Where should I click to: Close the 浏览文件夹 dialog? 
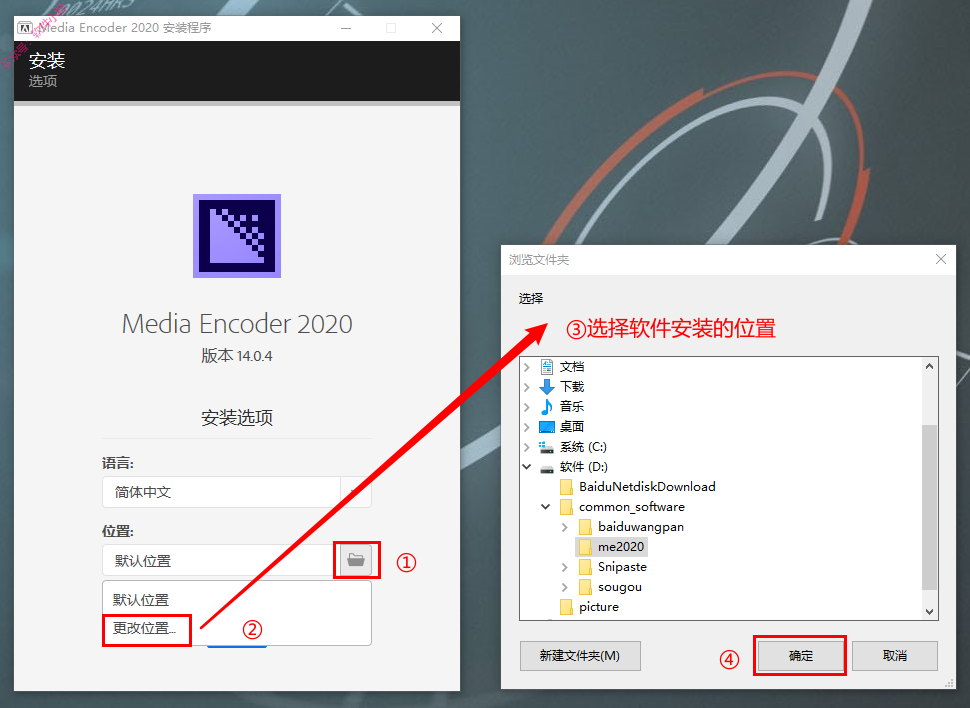coord(940,259)
